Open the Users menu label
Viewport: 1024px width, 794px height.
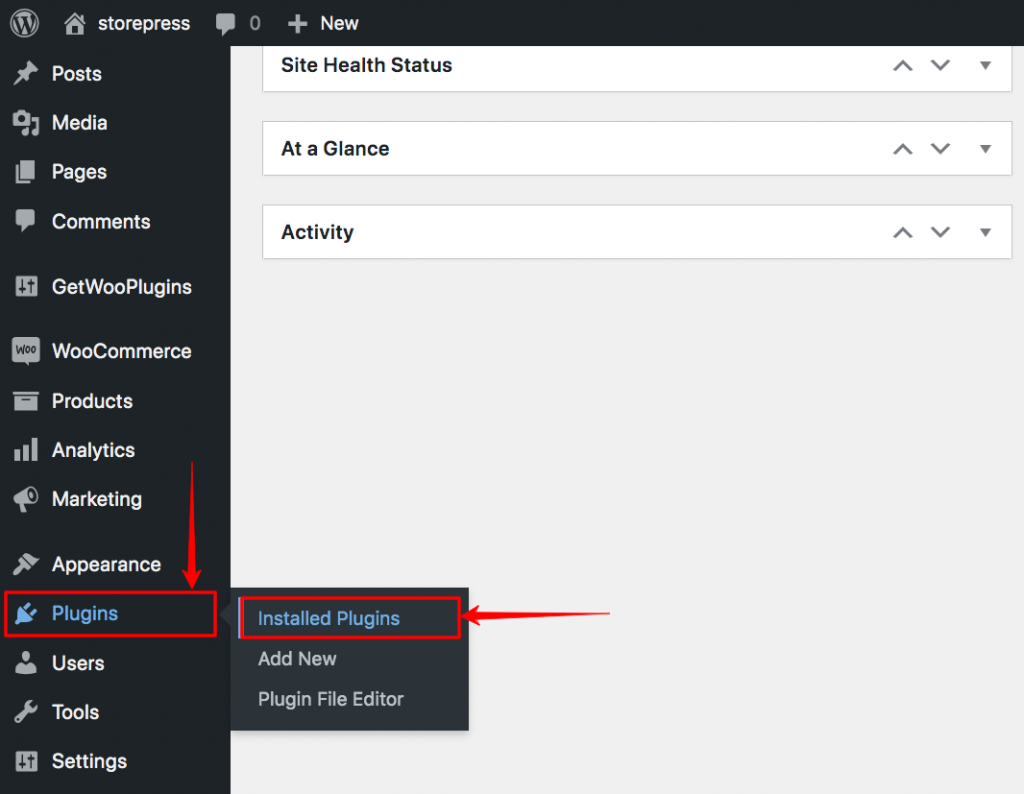(x=78, y=663)
